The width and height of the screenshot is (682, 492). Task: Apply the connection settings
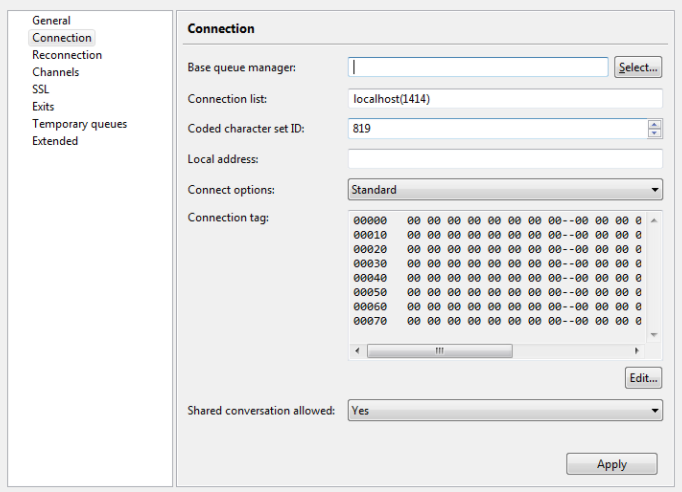point(612,464)
